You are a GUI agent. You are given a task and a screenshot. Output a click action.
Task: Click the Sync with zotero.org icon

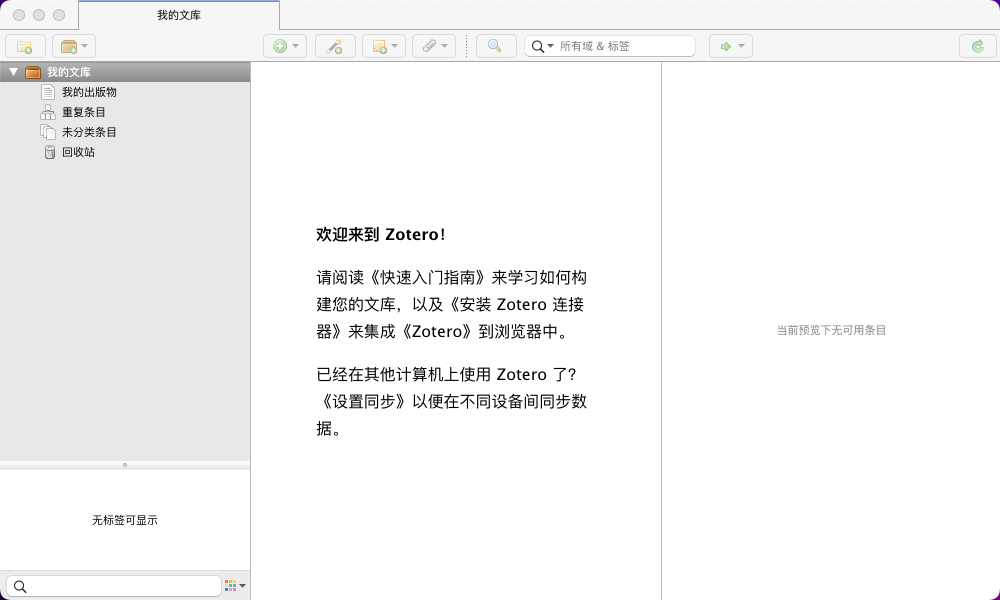click(x=978, y=46)
